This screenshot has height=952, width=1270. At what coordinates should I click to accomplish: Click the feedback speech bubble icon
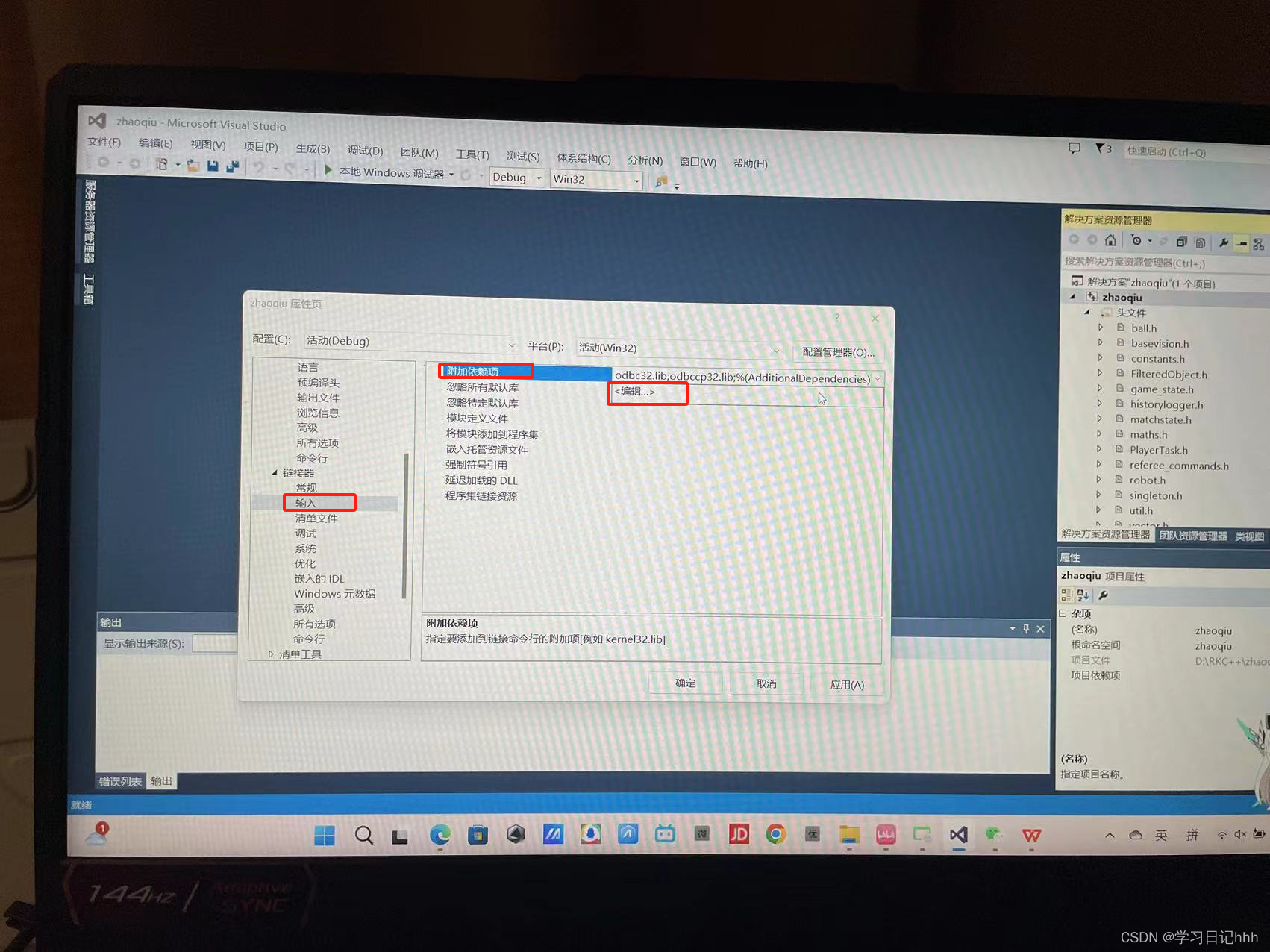pos(1075,148)
